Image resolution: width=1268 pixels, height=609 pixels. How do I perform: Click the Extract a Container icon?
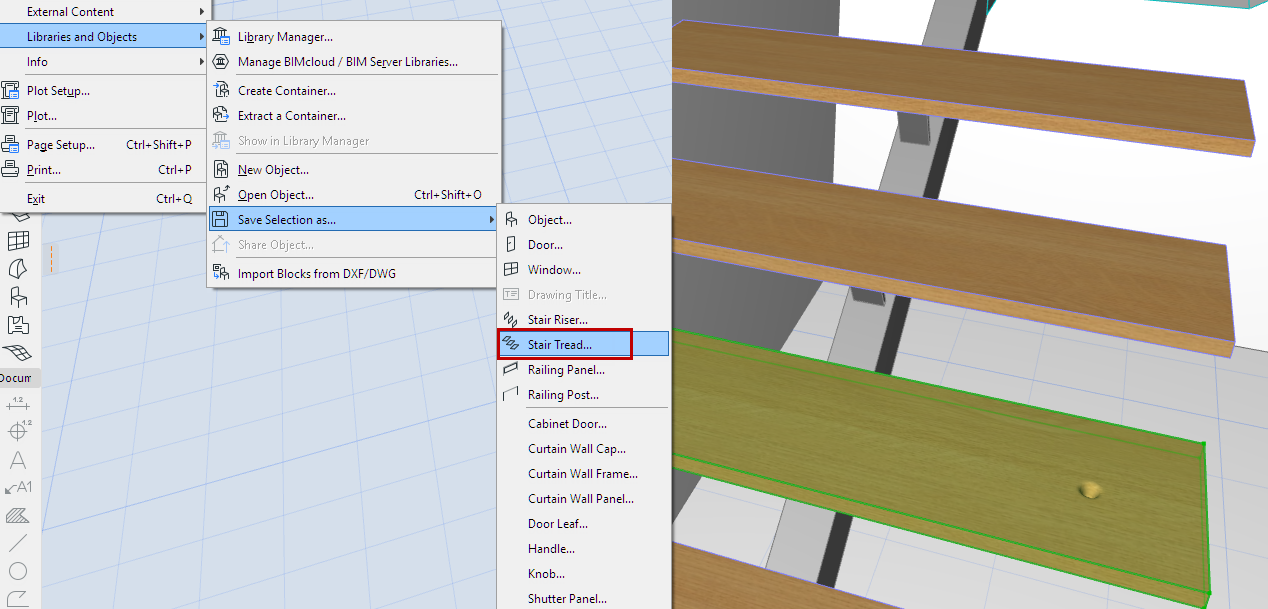(221, 116)
